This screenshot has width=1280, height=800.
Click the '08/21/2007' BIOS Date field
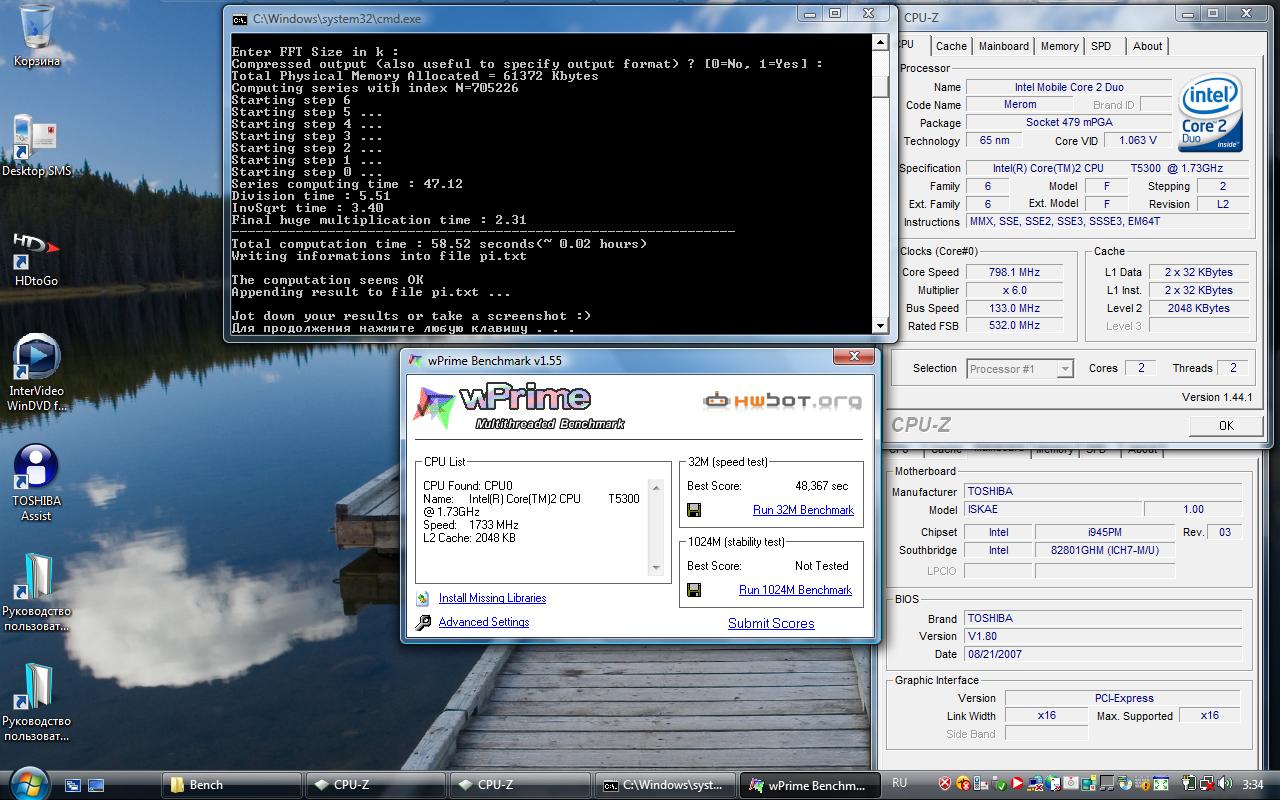(x=1104, y=654)
